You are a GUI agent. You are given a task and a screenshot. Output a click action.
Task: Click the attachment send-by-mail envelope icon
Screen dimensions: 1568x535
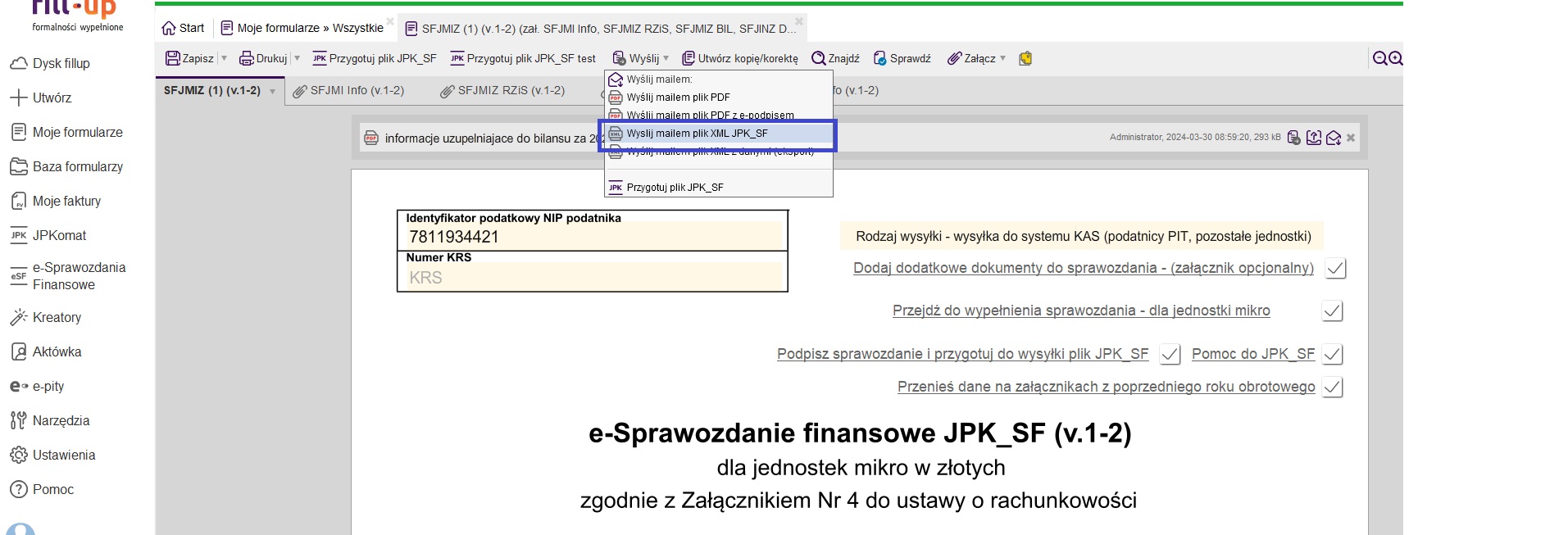[x=1334, y=138]
